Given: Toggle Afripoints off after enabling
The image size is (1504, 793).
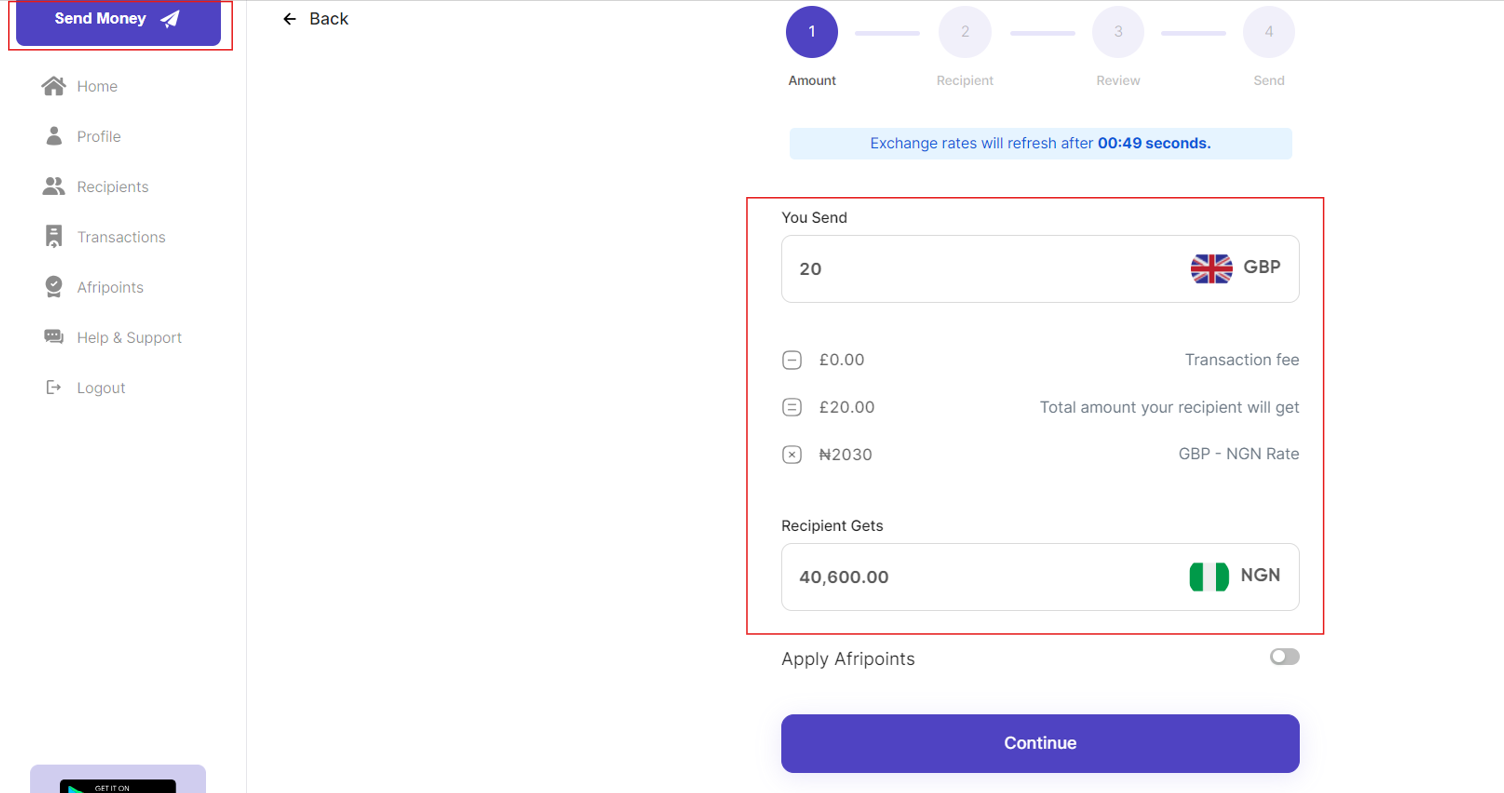Looking at the screenshot, I should 1284,657.
